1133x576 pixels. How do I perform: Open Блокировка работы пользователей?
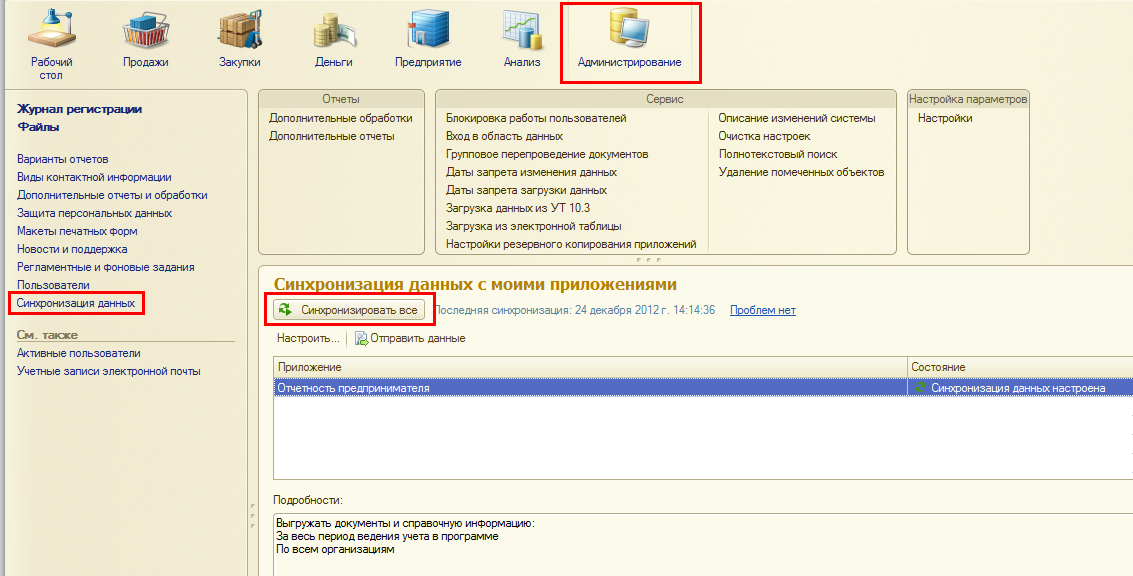coord(536,118)
